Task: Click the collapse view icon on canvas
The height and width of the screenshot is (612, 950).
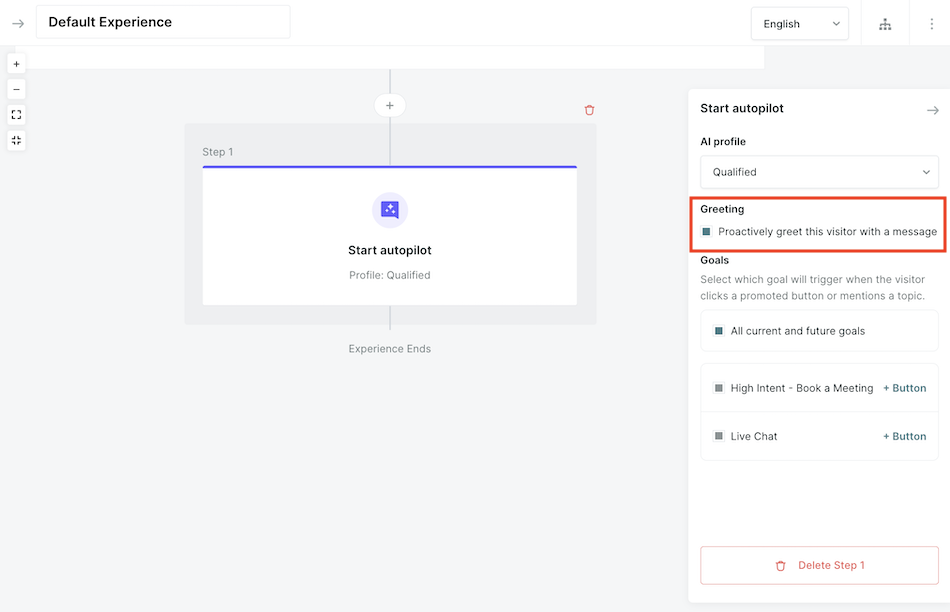Action: click(x=16, y=140)
